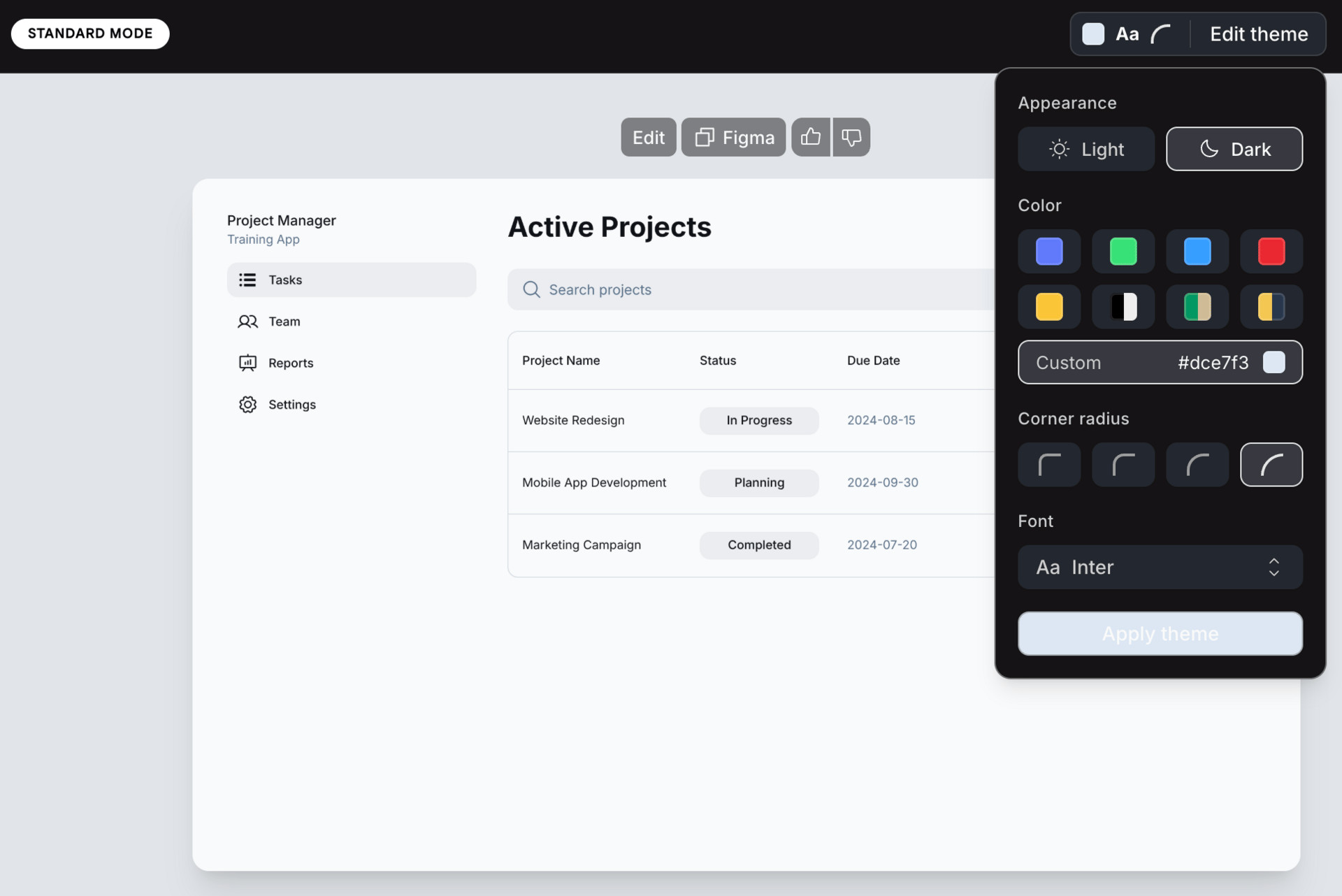Image resolution: width=1342 pixels, height=896 pixels.
Task: Click the Team people icon in sidebar
Action: click(x=247, y=321)
